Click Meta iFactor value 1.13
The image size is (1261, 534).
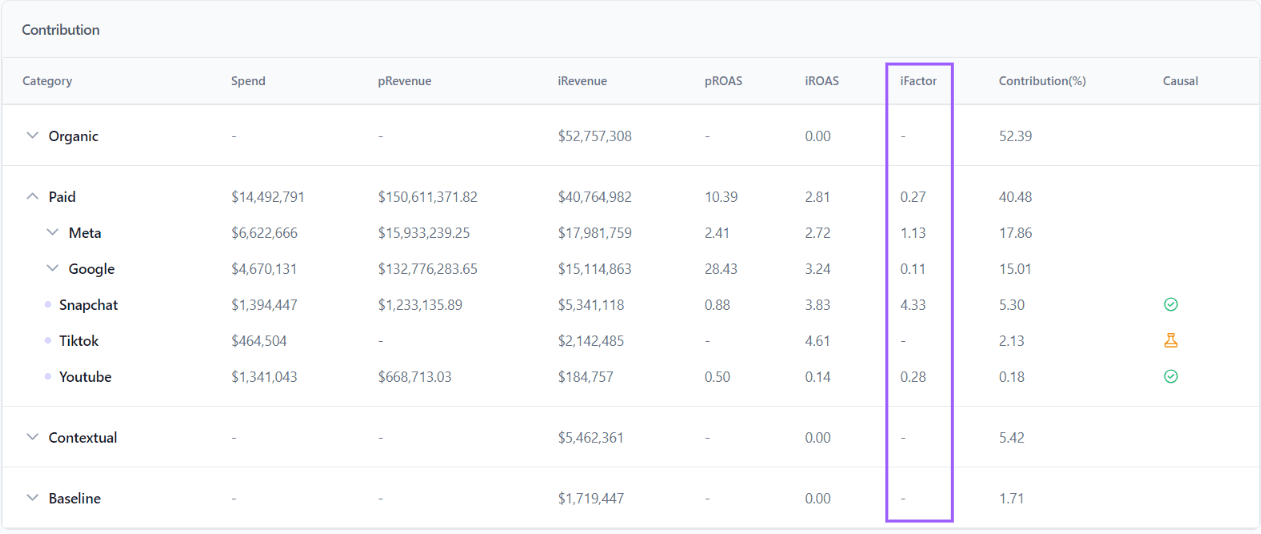click(913, 233)
